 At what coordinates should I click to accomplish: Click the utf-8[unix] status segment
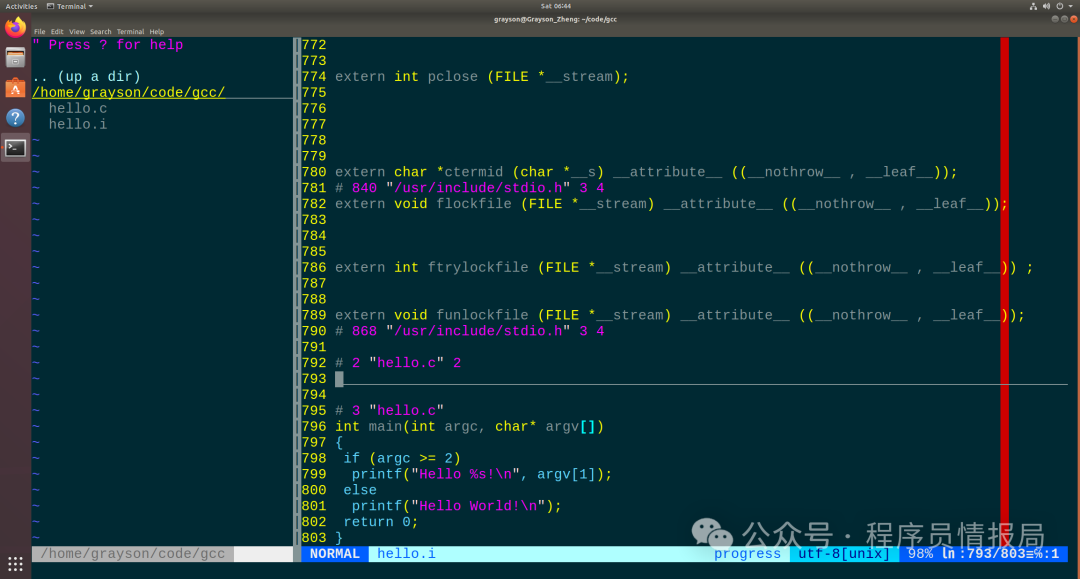tap(844, 554)
